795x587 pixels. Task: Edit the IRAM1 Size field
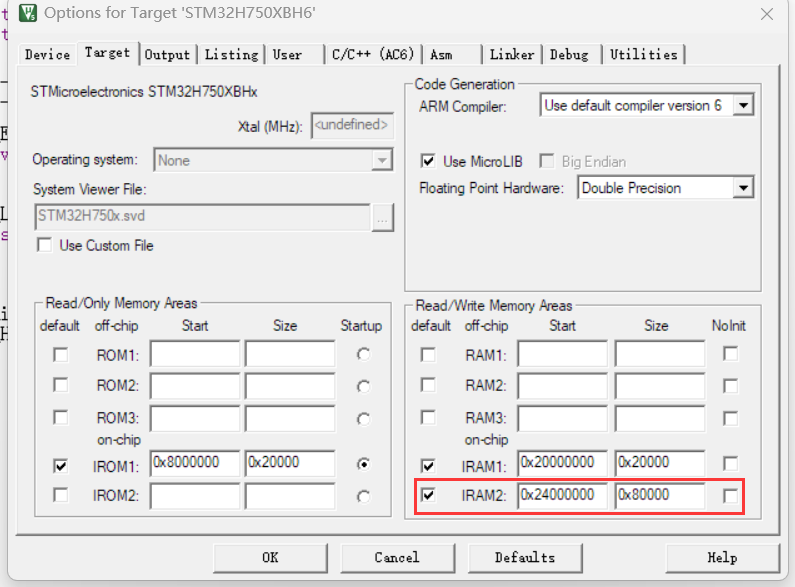(x=660, y=463)
